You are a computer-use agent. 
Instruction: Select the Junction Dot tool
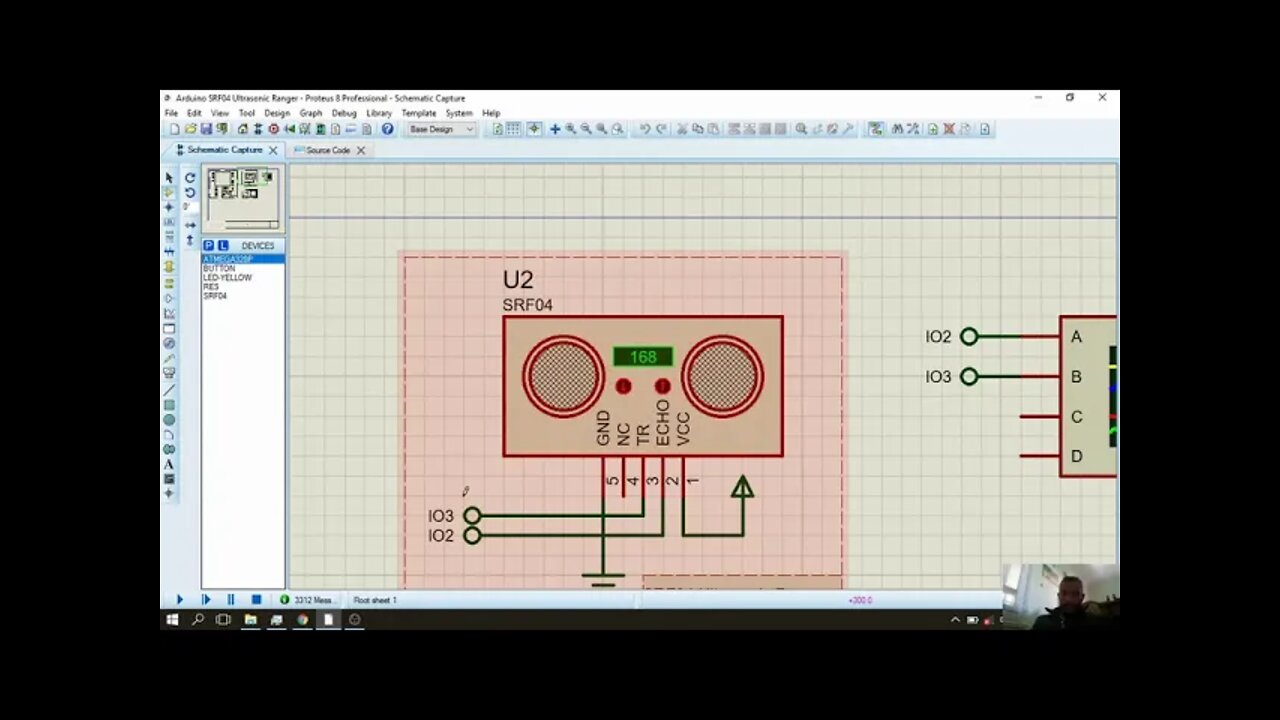[169, 207]
